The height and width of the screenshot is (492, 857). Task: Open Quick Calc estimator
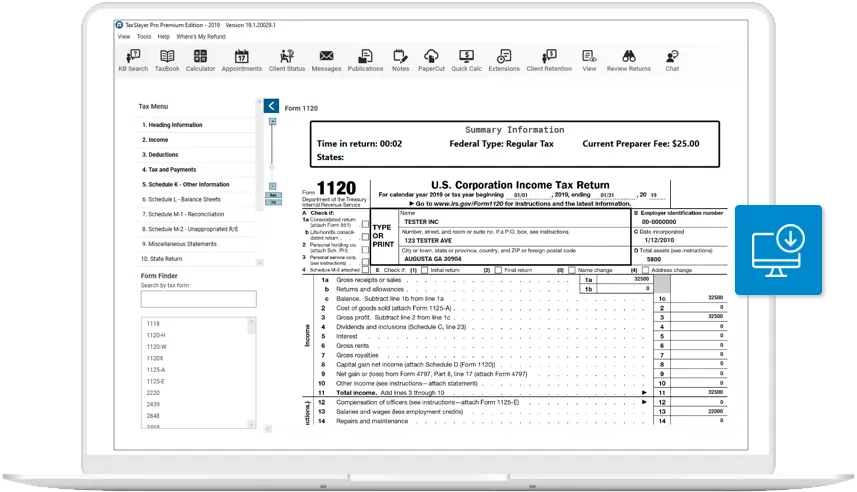(x=466, y=60)
